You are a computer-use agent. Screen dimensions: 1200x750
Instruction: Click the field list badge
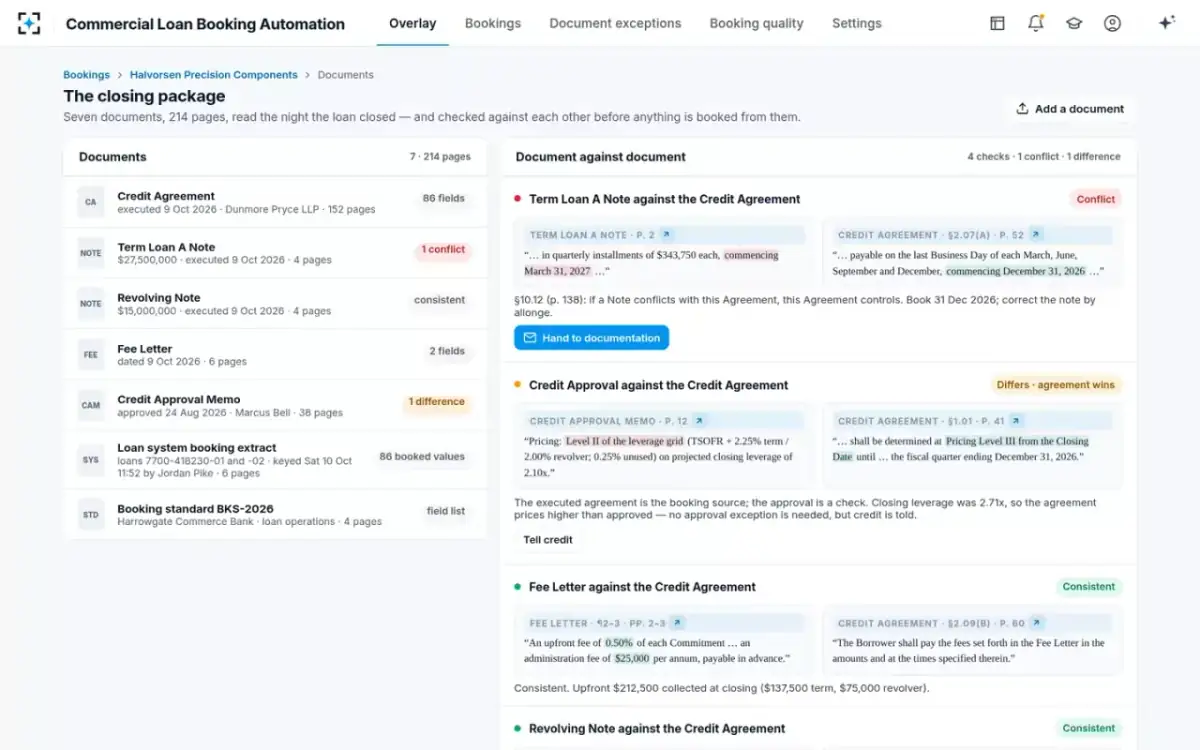click(446, 511)
